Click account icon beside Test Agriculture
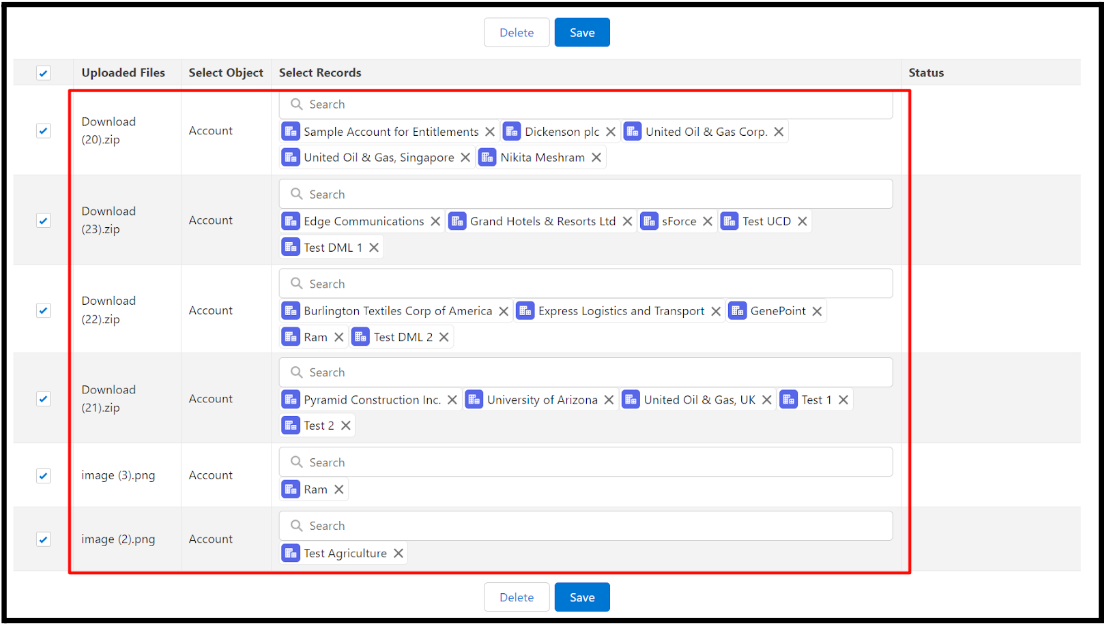This screenshot has width=1105, height=624. click(290, 553)
